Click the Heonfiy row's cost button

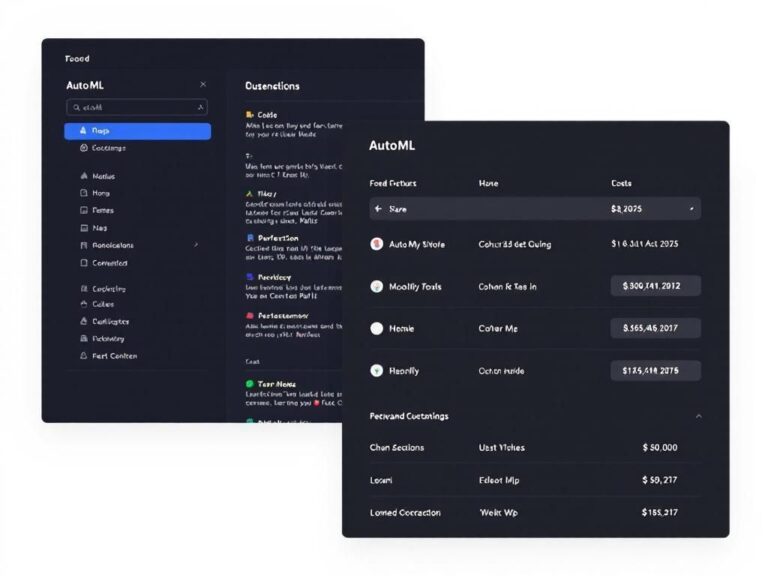[655, 370]
